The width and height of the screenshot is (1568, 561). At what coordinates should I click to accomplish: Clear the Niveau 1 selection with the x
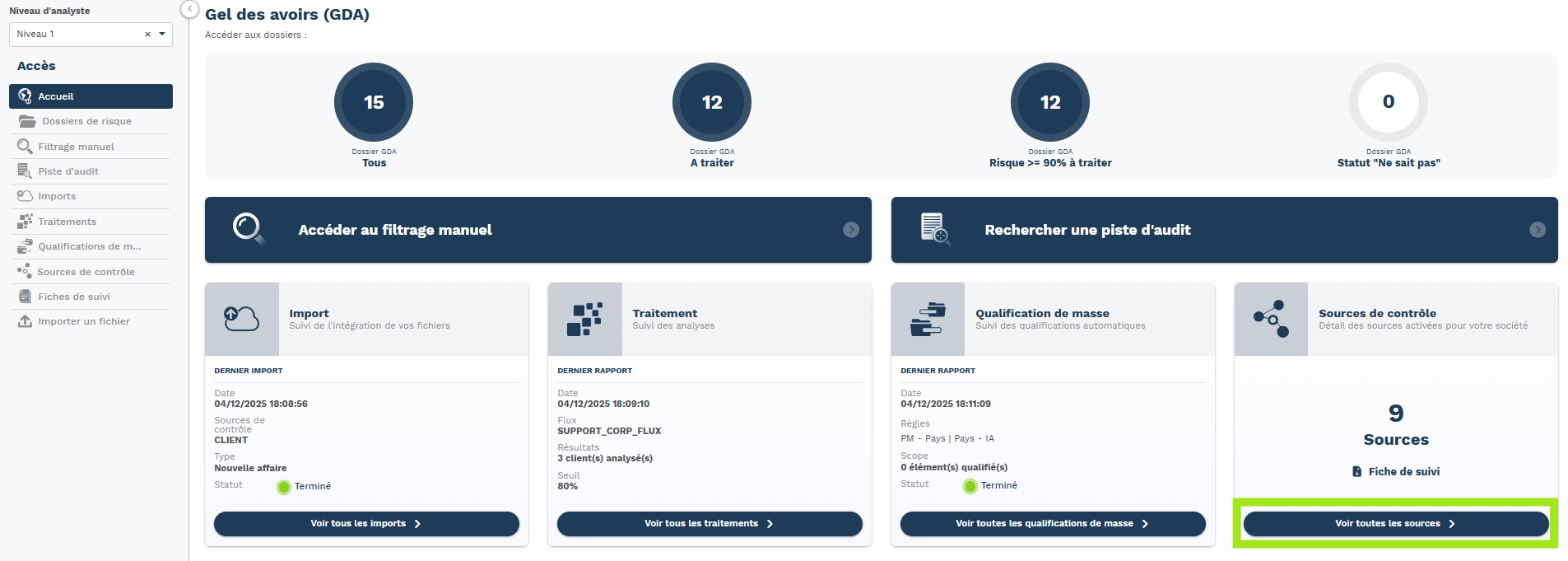tap(147, 35)
